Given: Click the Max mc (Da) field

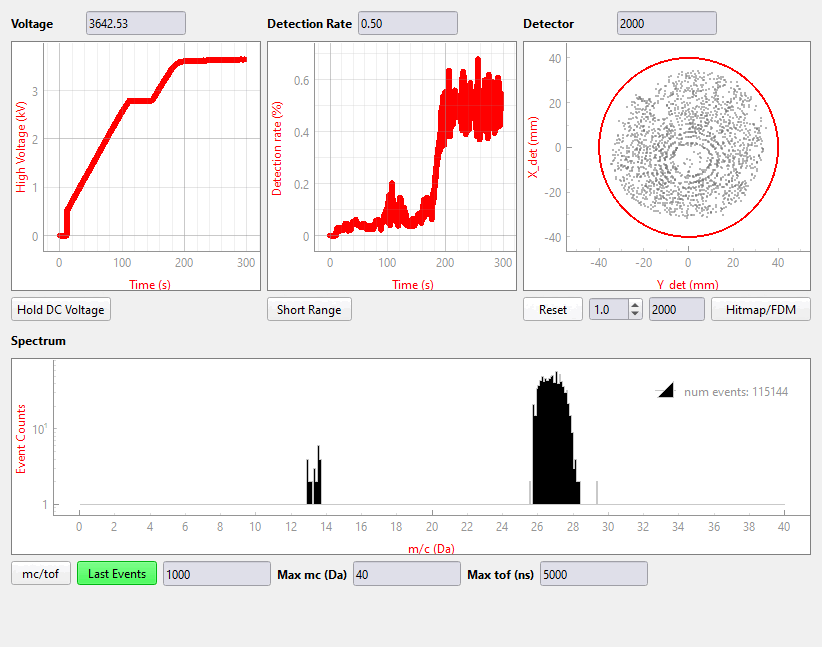Looking at the screenshot, I should tap(406, 574).
